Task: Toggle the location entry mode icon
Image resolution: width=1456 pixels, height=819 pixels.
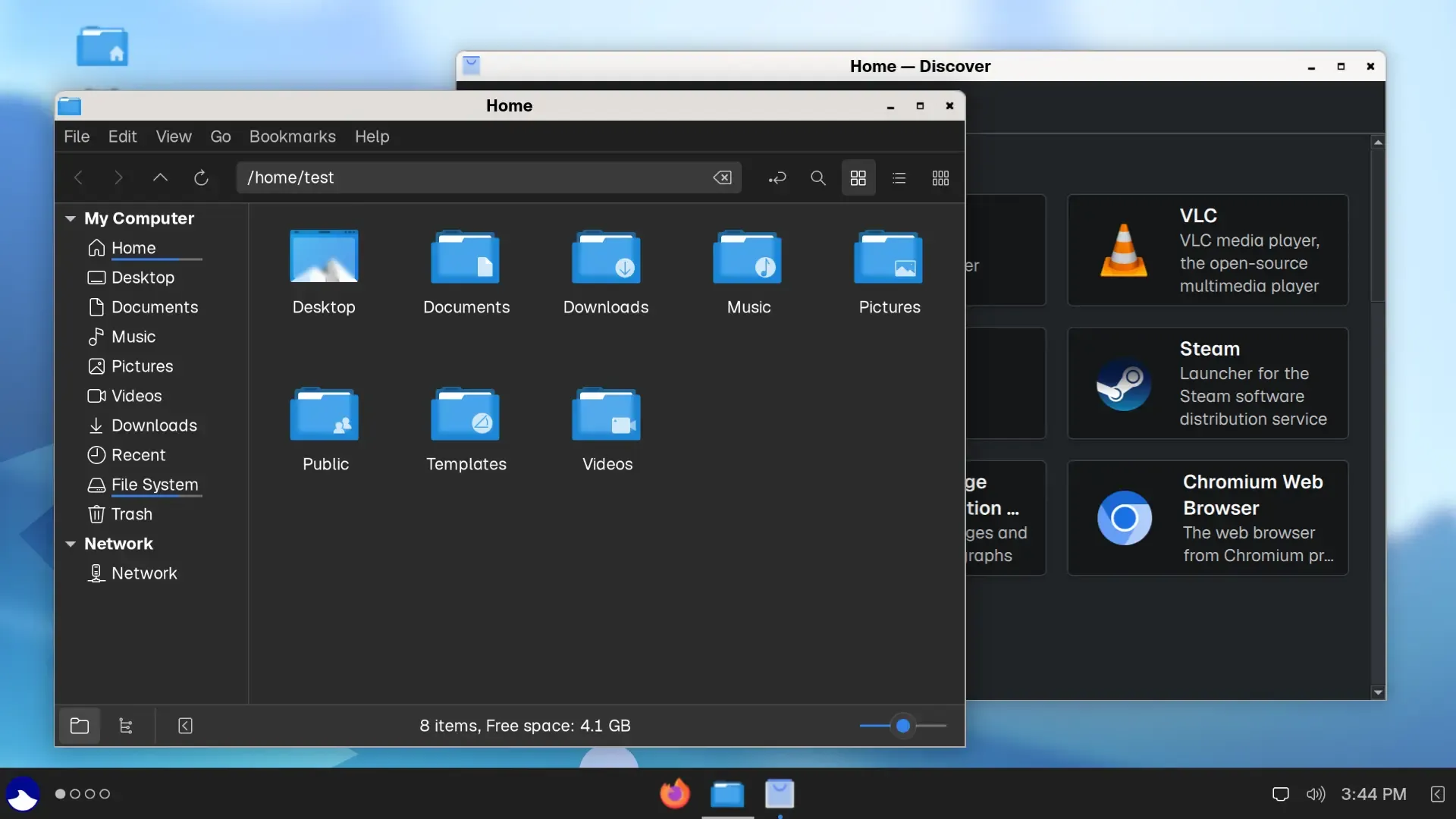Action: [x=777, y=178]
